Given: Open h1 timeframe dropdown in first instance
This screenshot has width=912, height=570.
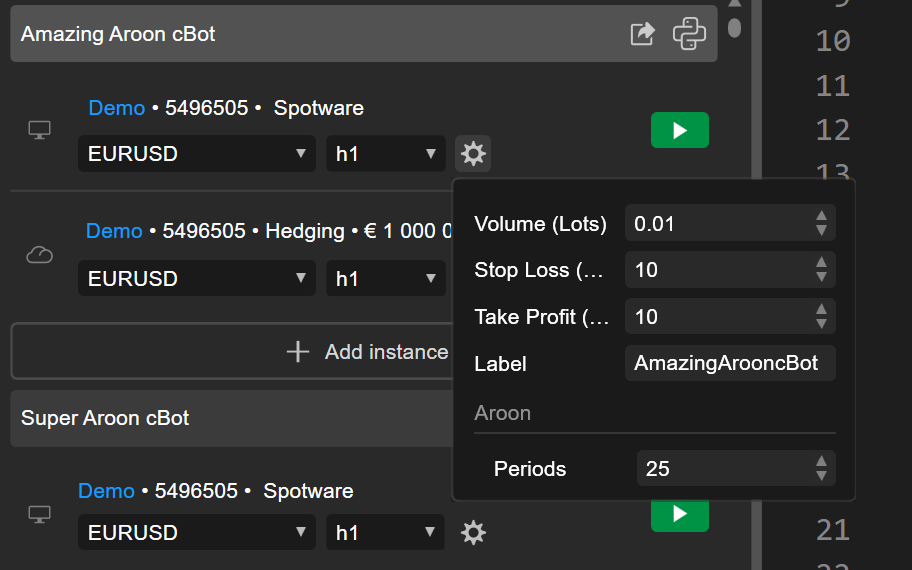Looking at the screenshot, I should (385, 154).
